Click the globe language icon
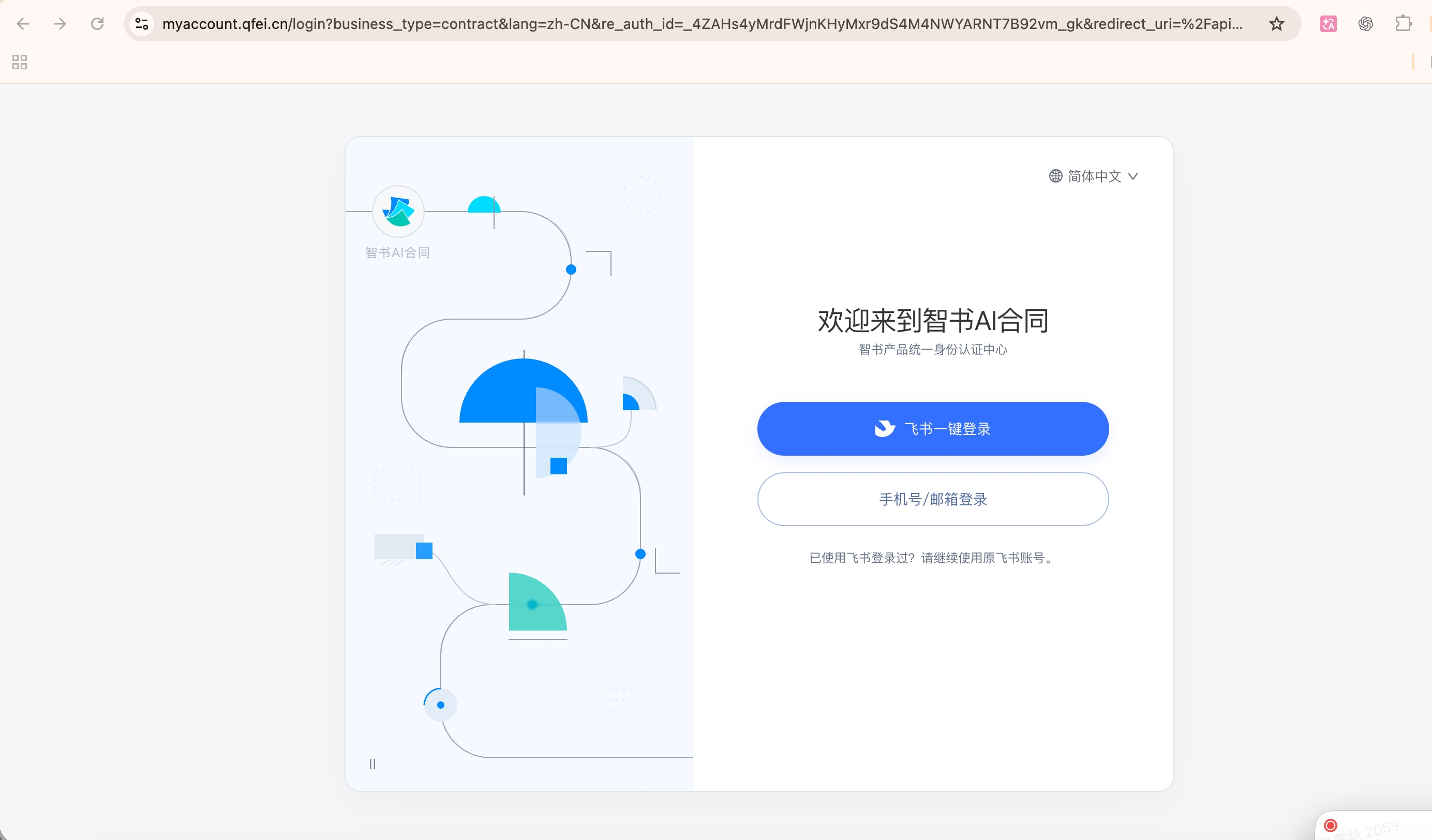 pos(1055,176)
